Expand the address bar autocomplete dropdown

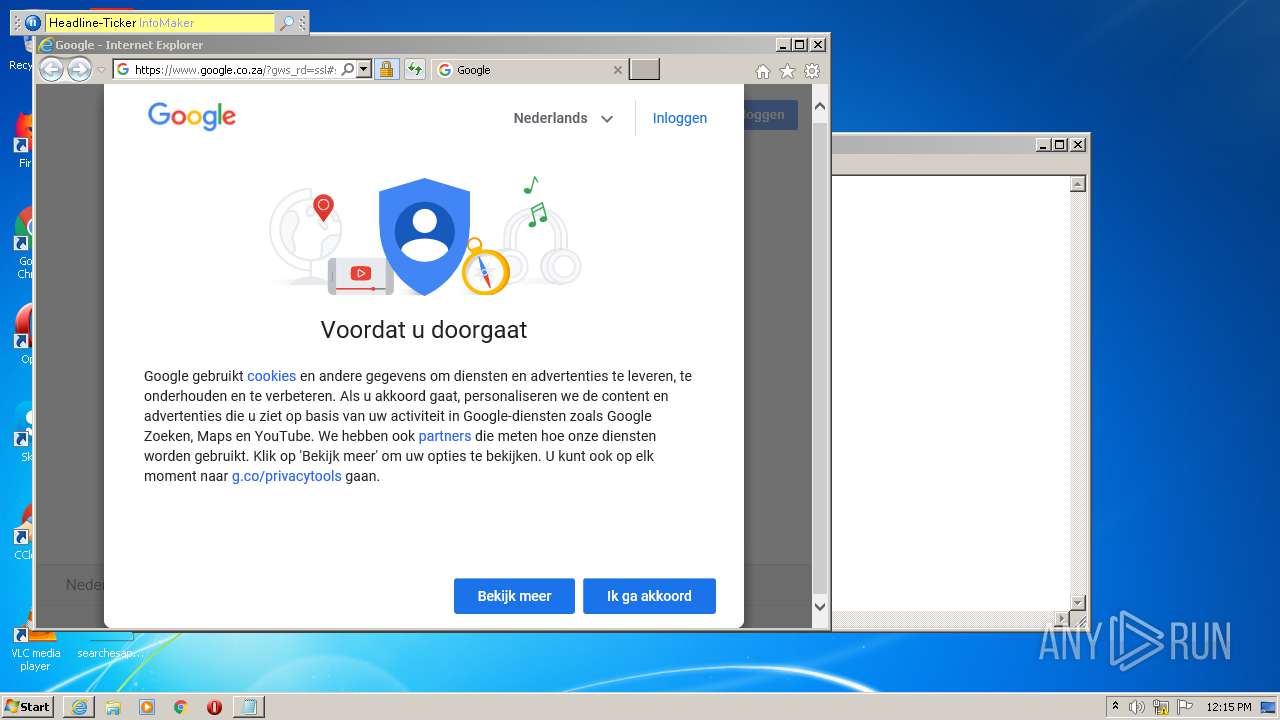pyautogui.click(x=364, y=70)
